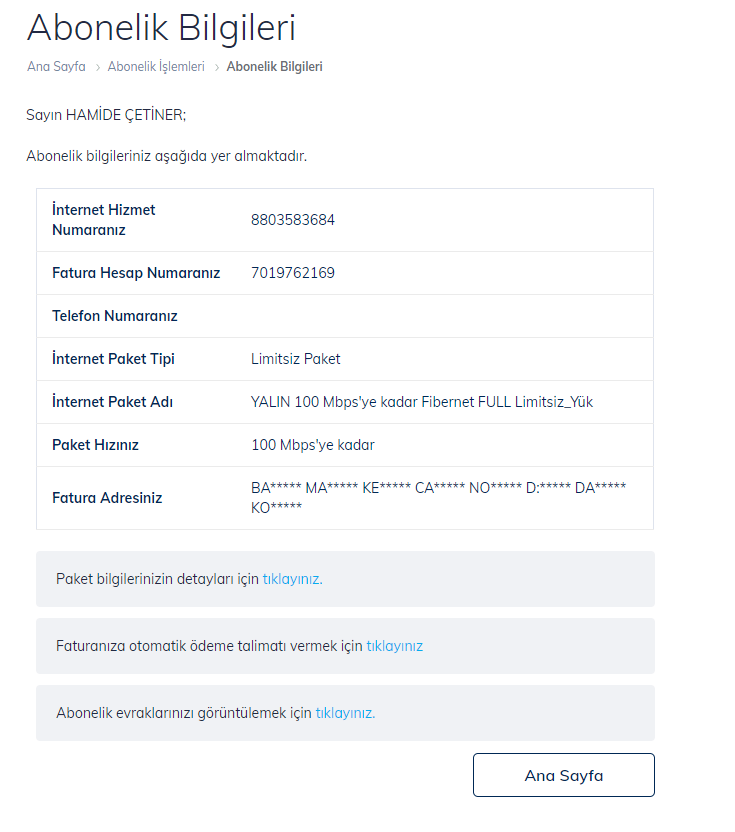This screenshot has width=735, height=832.
Task: Click the Limitsiz Paket value
Action: point(296,359)
